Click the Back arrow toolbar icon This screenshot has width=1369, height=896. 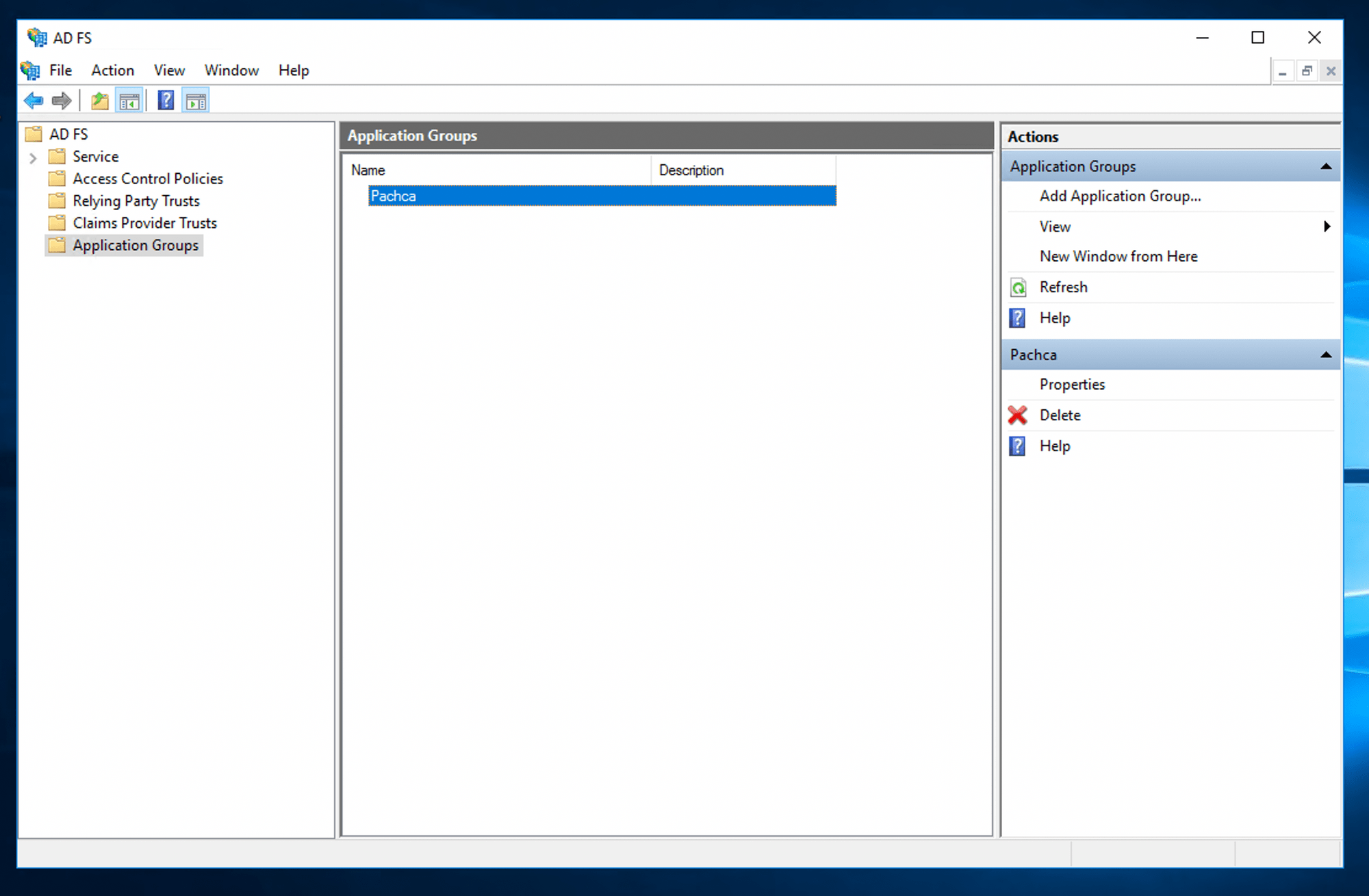click(34, 101)
